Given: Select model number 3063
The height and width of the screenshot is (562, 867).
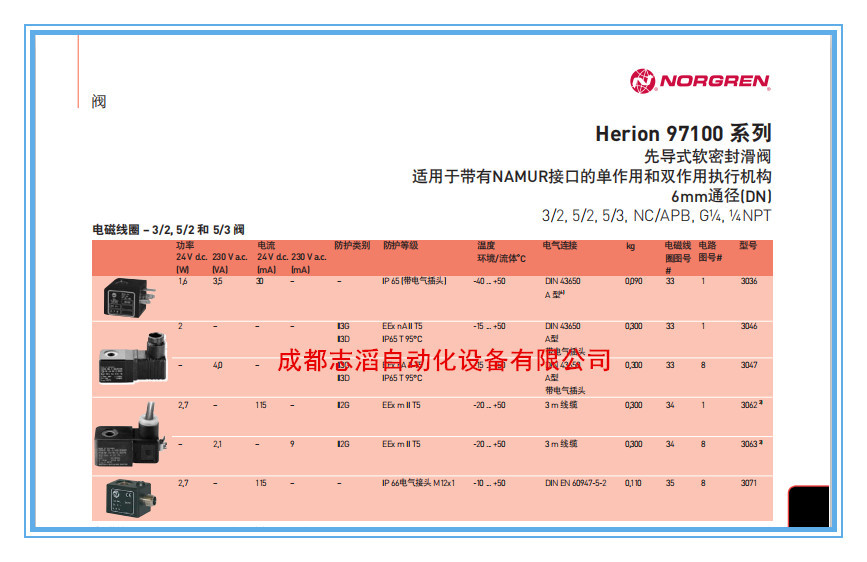Looking at the screenshot, I should click(749, 444).
